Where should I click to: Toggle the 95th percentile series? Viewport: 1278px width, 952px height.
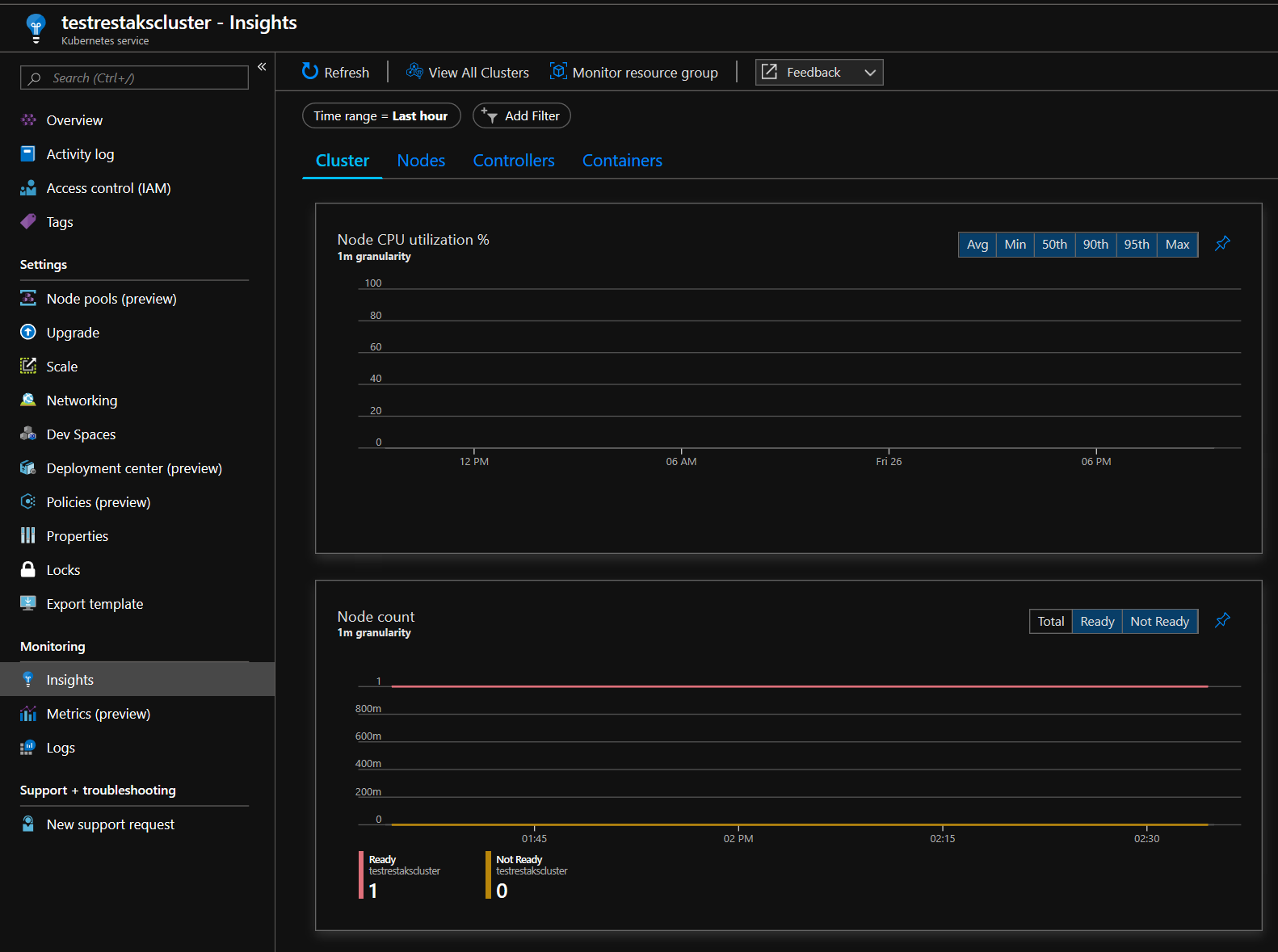click(1137, 245)
